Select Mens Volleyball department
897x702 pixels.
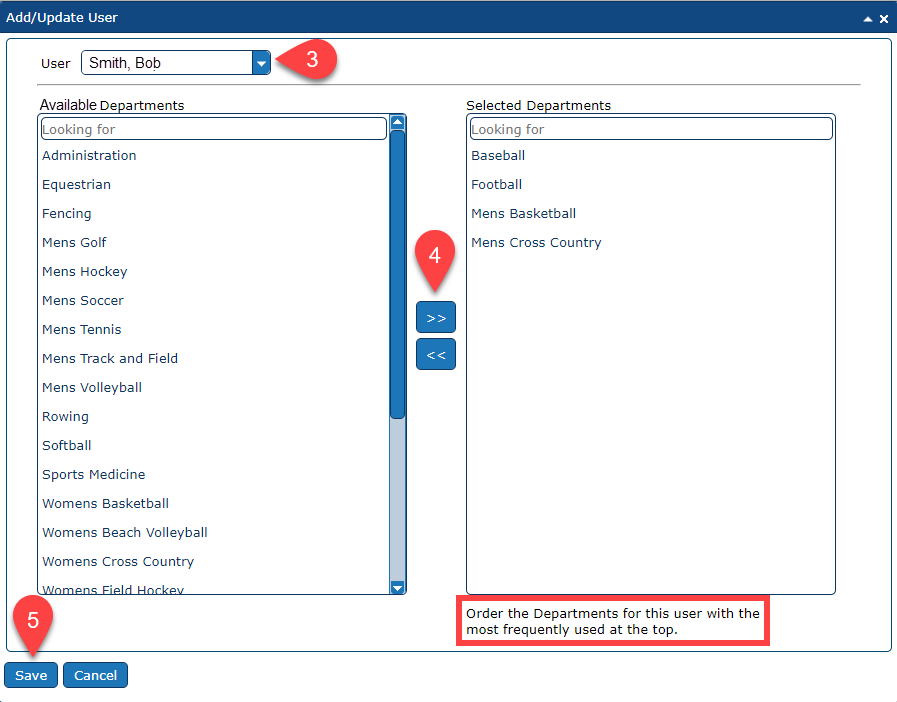point(92,388)
